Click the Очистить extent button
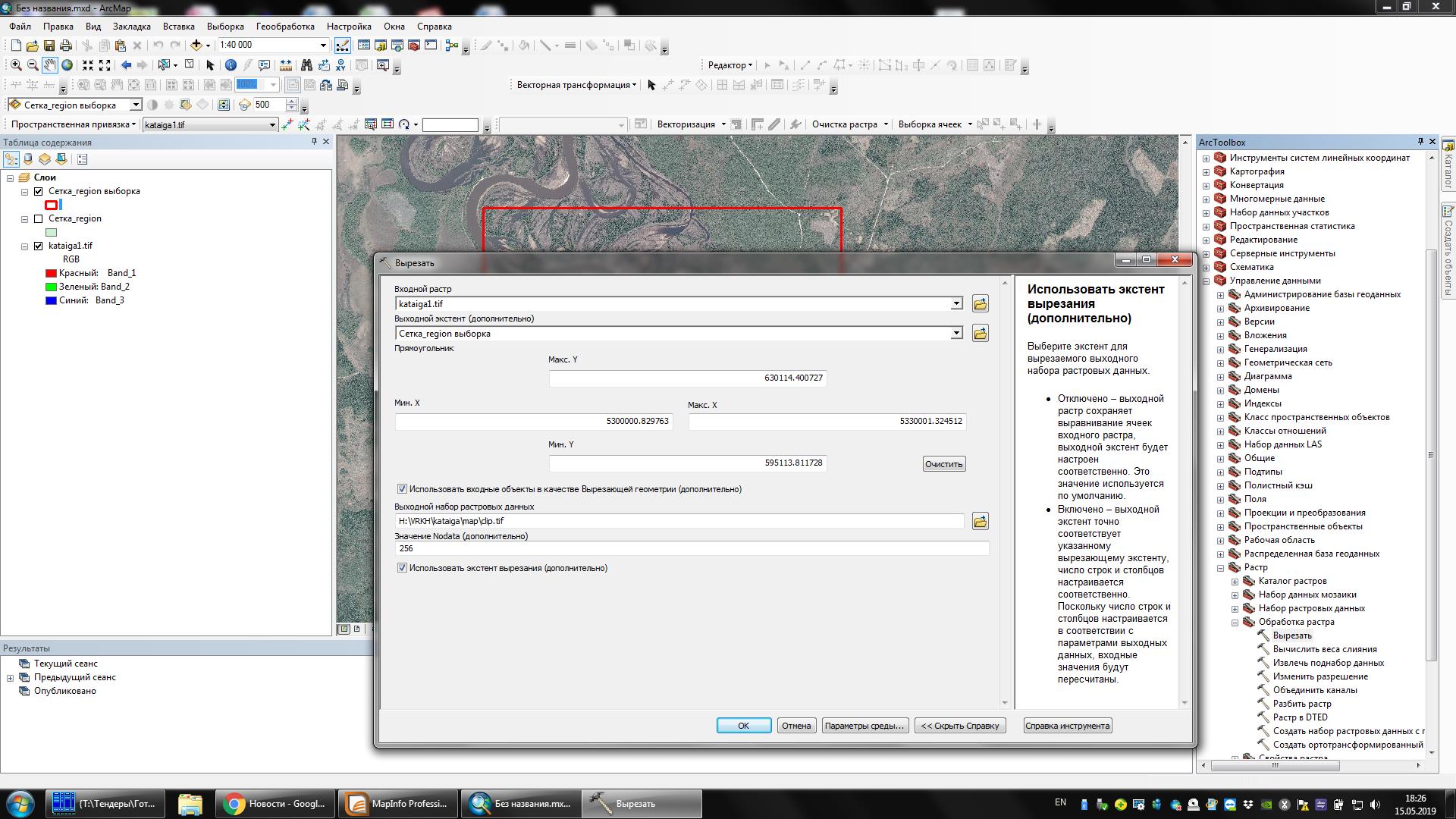Viewport: 1456px width, 819px height. [943, 464]
